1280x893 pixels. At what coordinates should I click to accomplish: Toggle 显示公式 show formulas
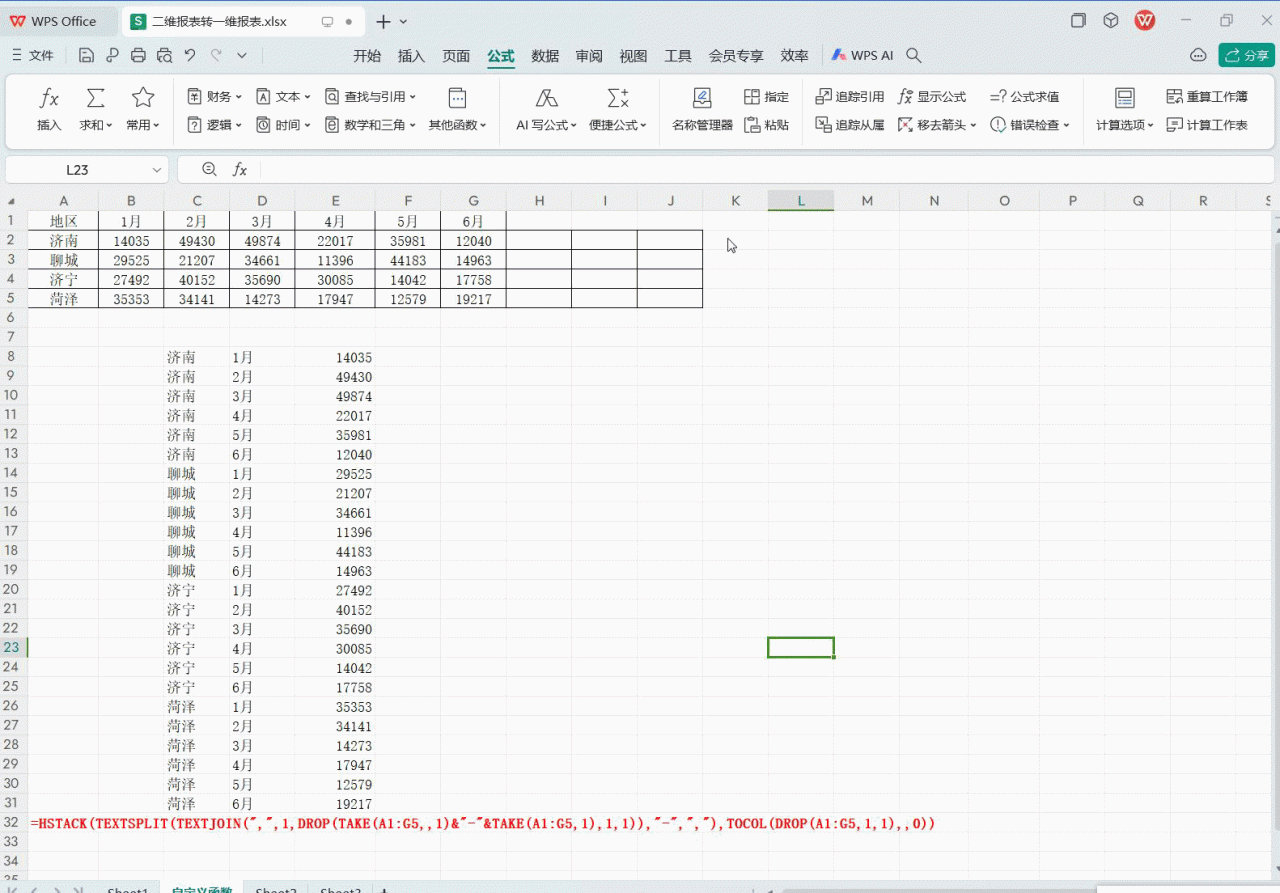(932, 97)
